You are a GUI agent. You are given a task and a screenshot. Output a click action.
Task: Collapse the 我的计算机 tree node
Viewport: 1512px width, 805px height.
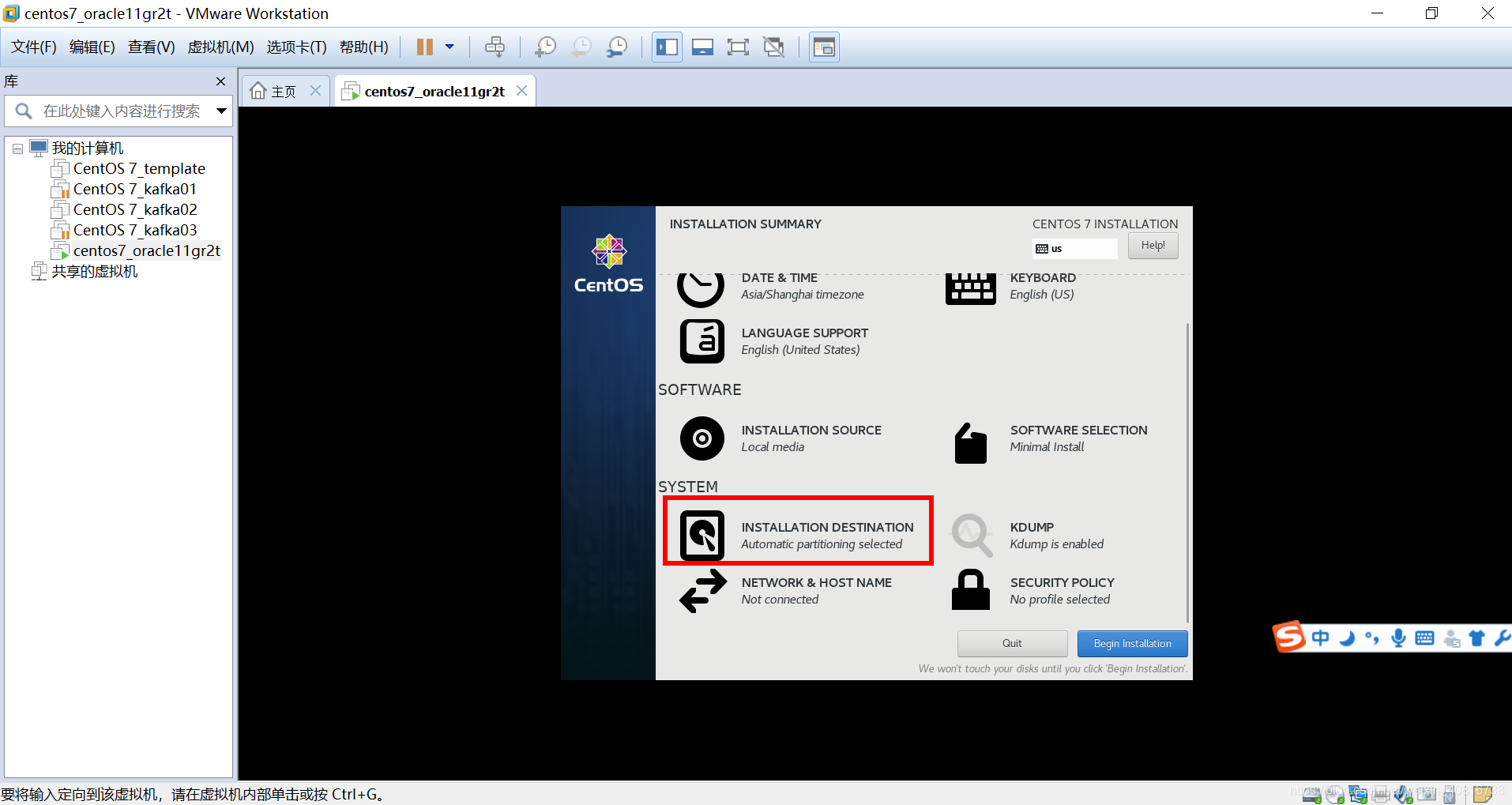[x=17, y=149]
